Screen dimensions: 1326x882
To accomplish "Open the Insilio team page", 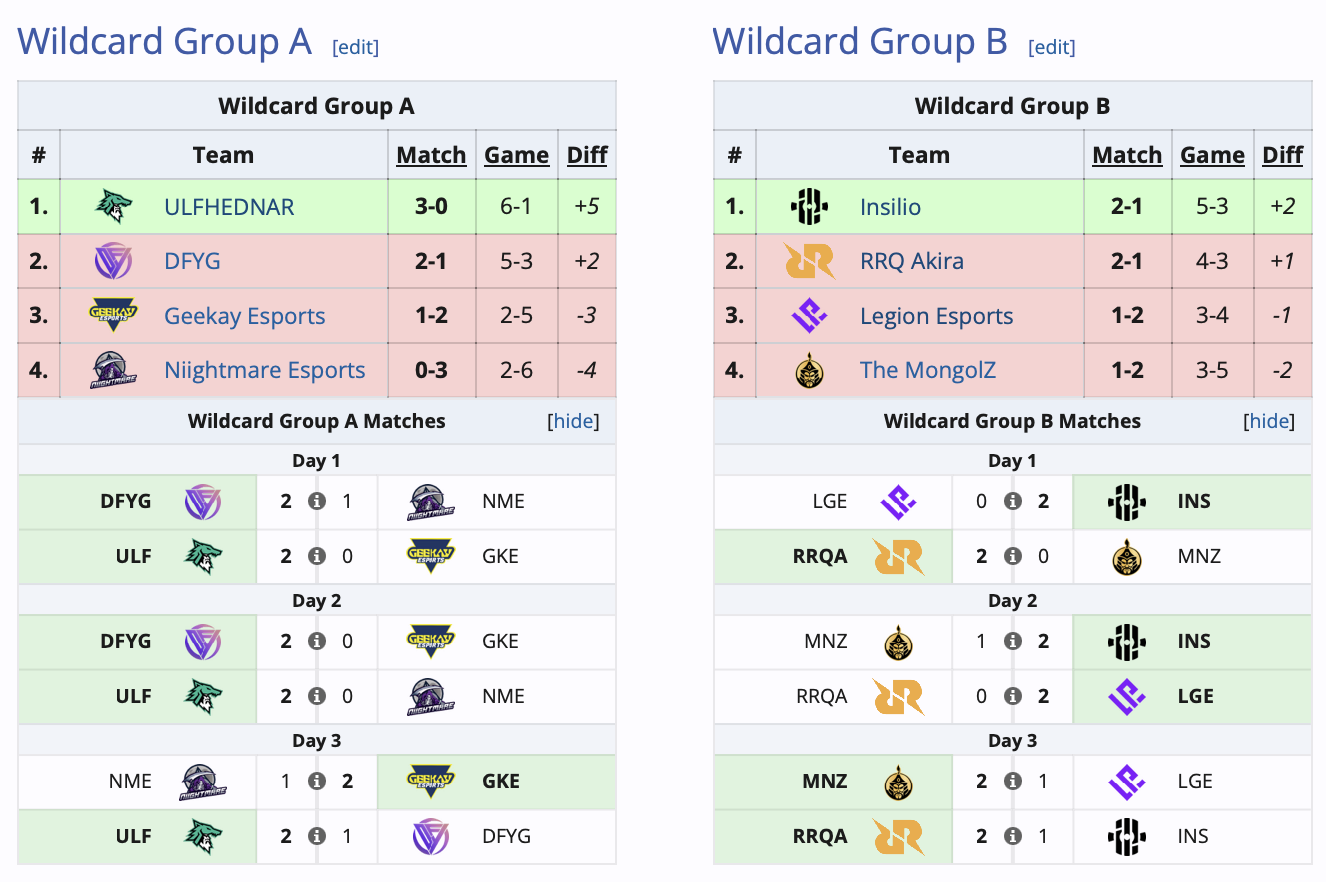I will click(x=890, y=206).
